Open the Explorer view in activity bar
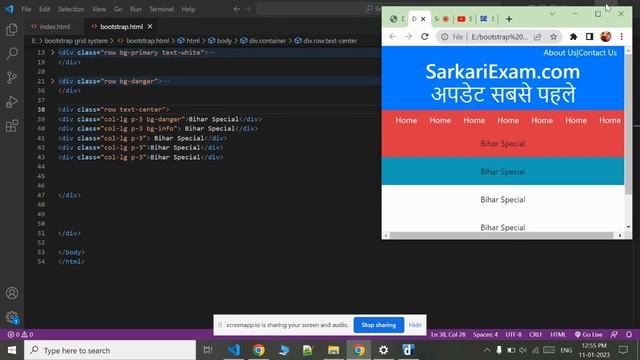This screenshot has width=640, height=360. (x=12, y=29)
